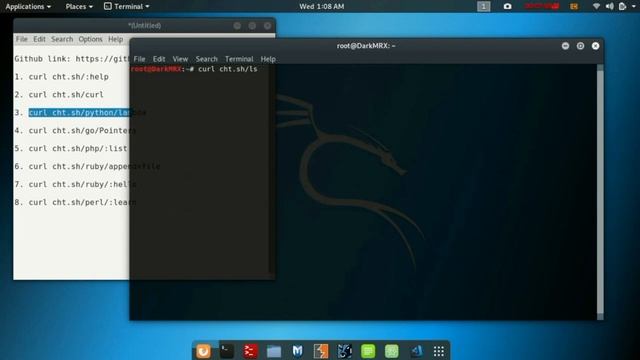Open the text editor's Search menu

click(x=62, y=39)
